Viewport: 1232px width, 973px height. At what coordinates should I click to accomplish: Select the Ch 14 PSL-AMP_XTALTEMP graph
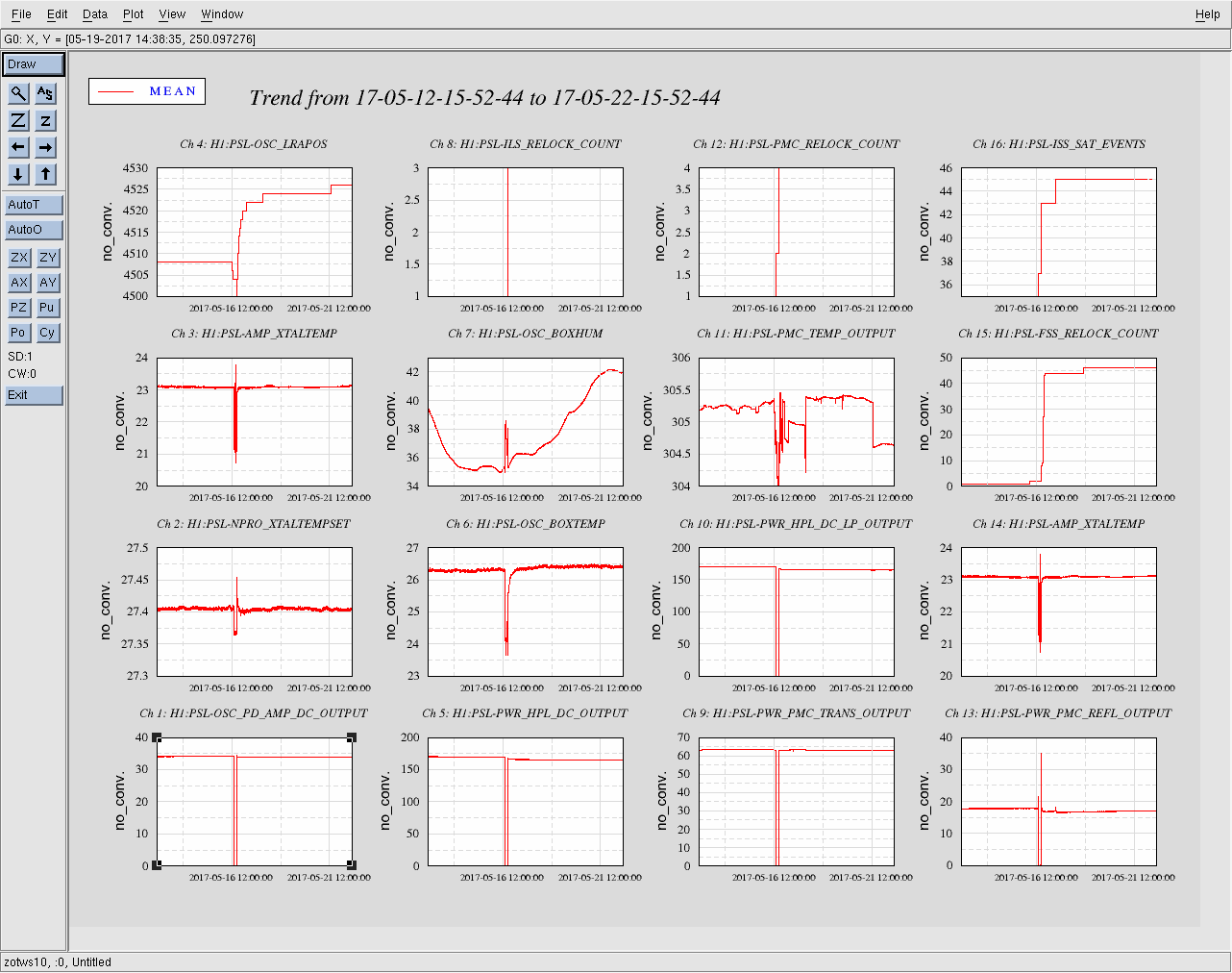point(1059,611)
